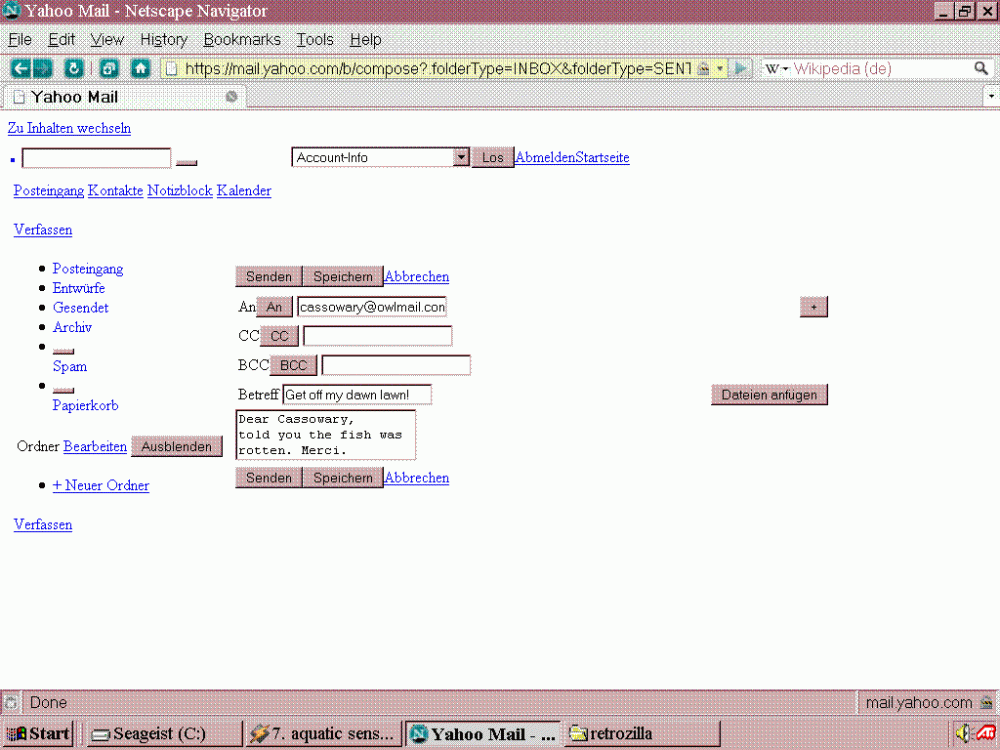Click the Betreff subject input field
This screenshot has height=750, width=1000.
[x=356, y=394]
